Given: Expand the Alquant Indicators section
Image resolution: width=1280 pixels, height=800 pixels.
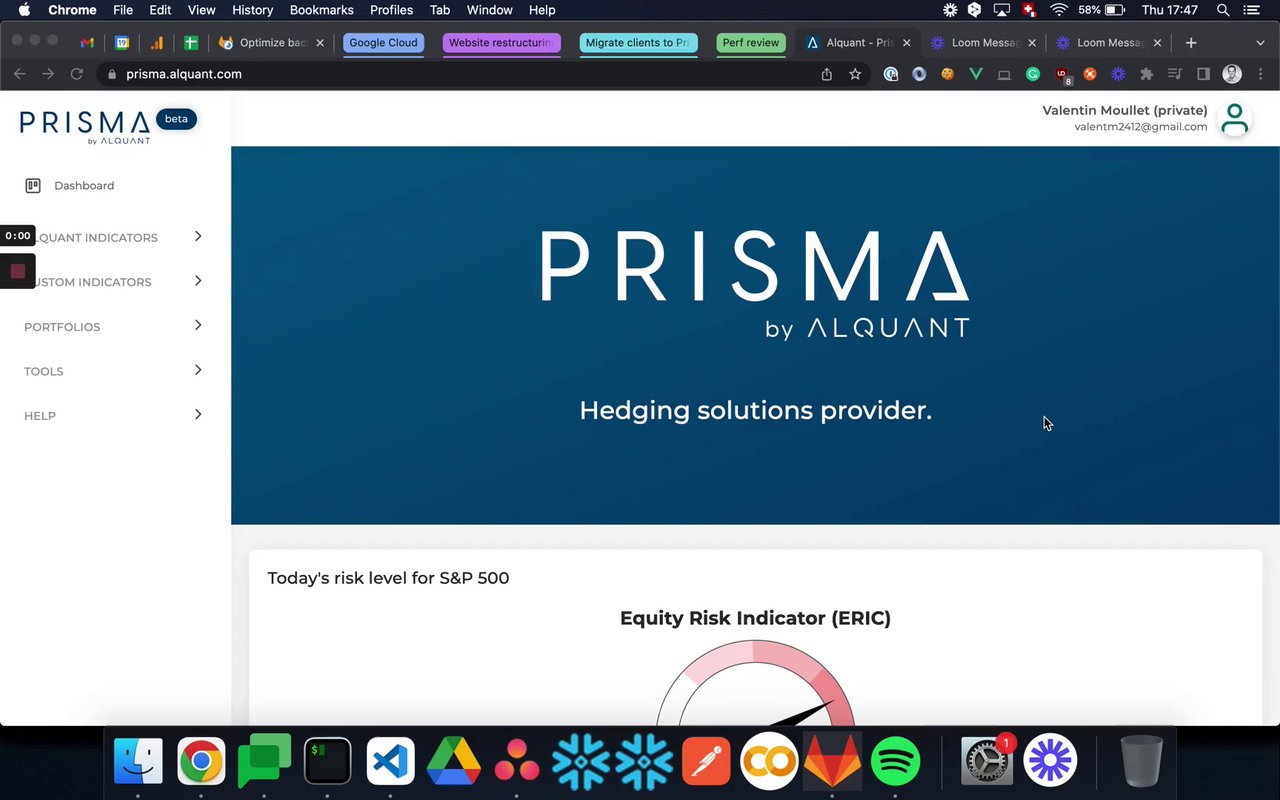Looking at the screenshot, I should point(115,237).
